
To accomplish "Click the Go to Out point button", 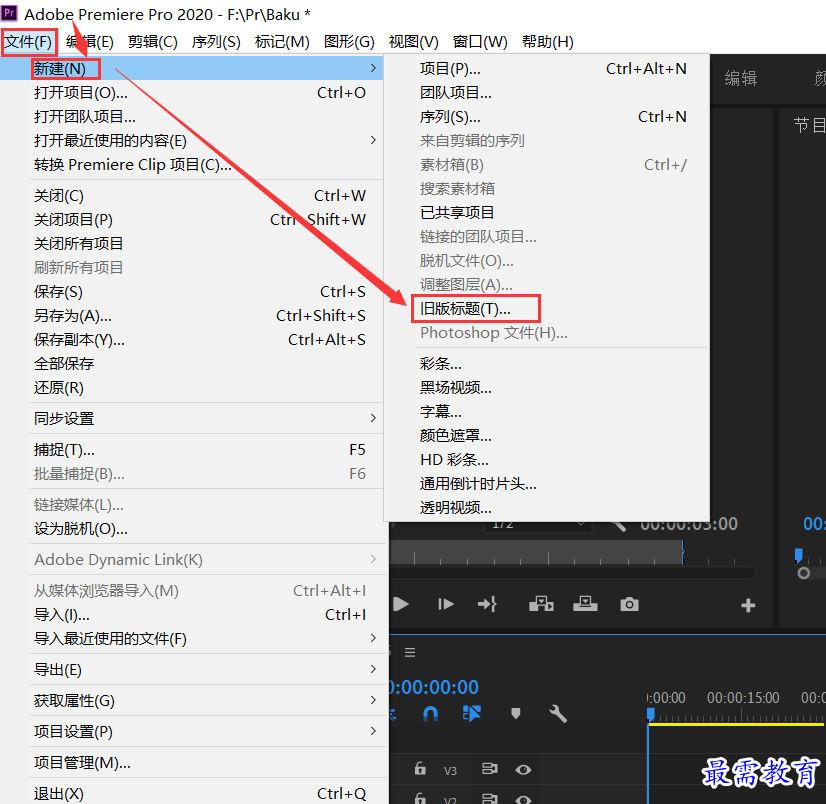I will pos(487,604).
